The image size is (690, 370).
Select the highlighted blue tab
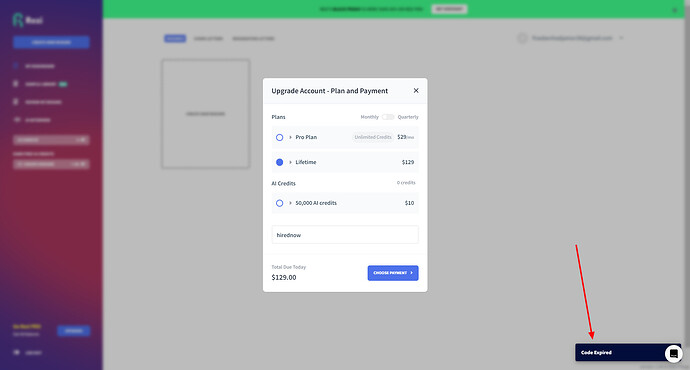click(175, 38)
